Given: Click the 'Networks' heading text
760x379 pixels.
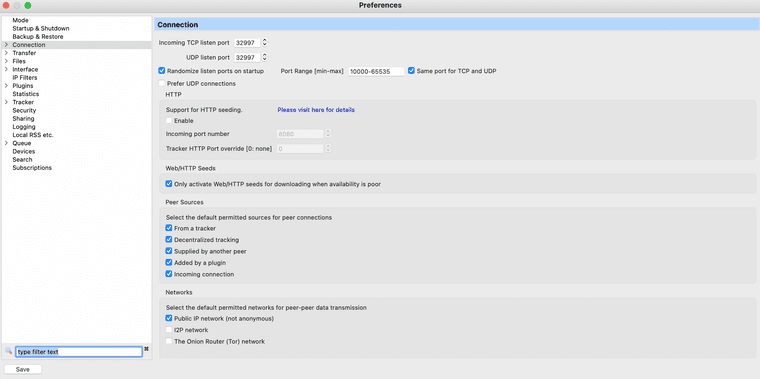Looking at the screenshot, I should click(179, 292).
